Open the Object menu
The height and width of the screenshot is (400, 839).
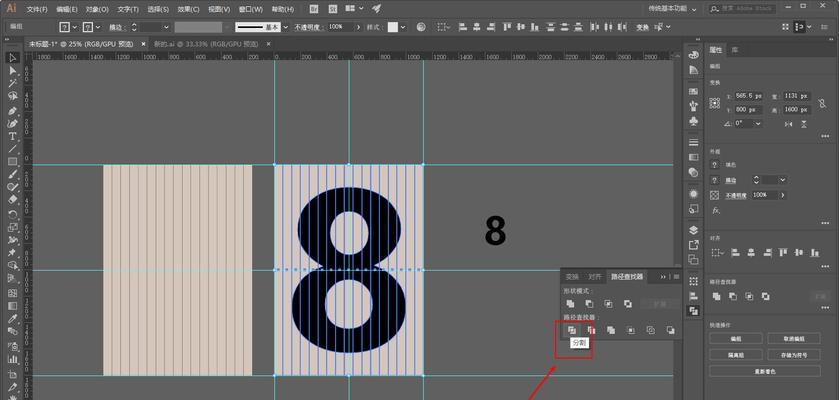coord(97,9)
